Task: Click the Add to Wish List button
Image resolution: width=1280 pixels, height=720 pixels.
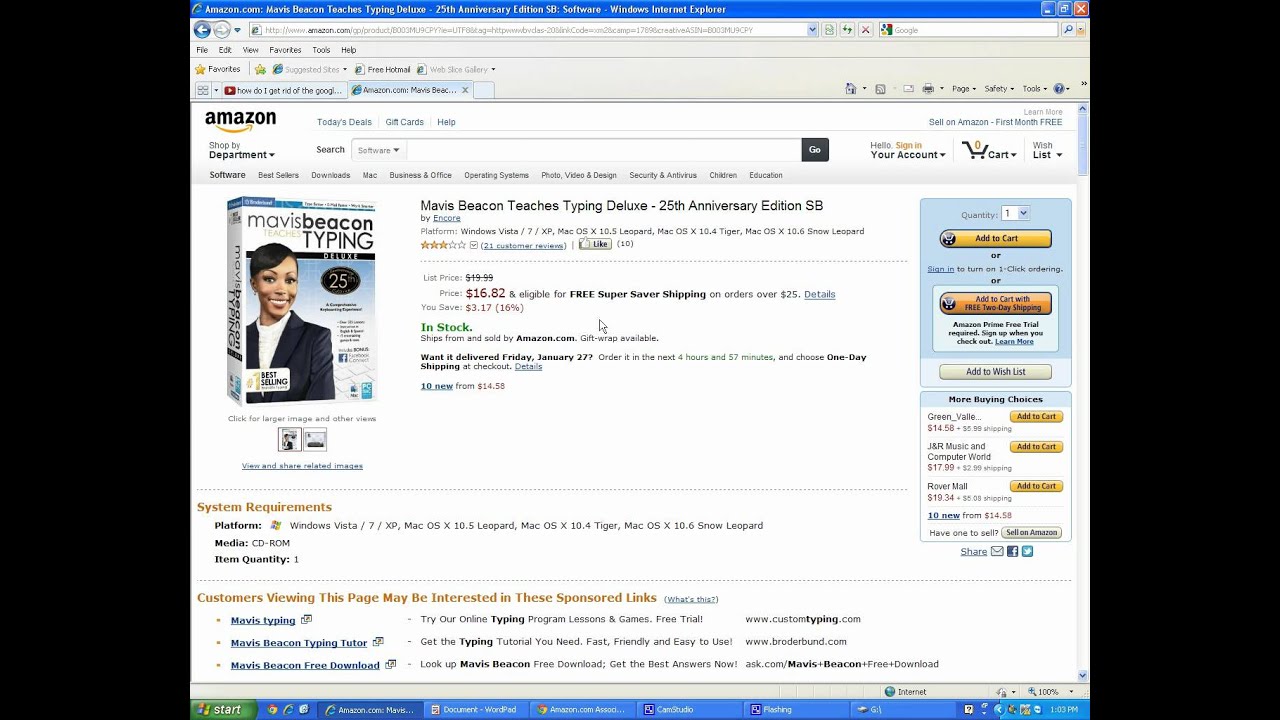Action: tap(995, 372)
